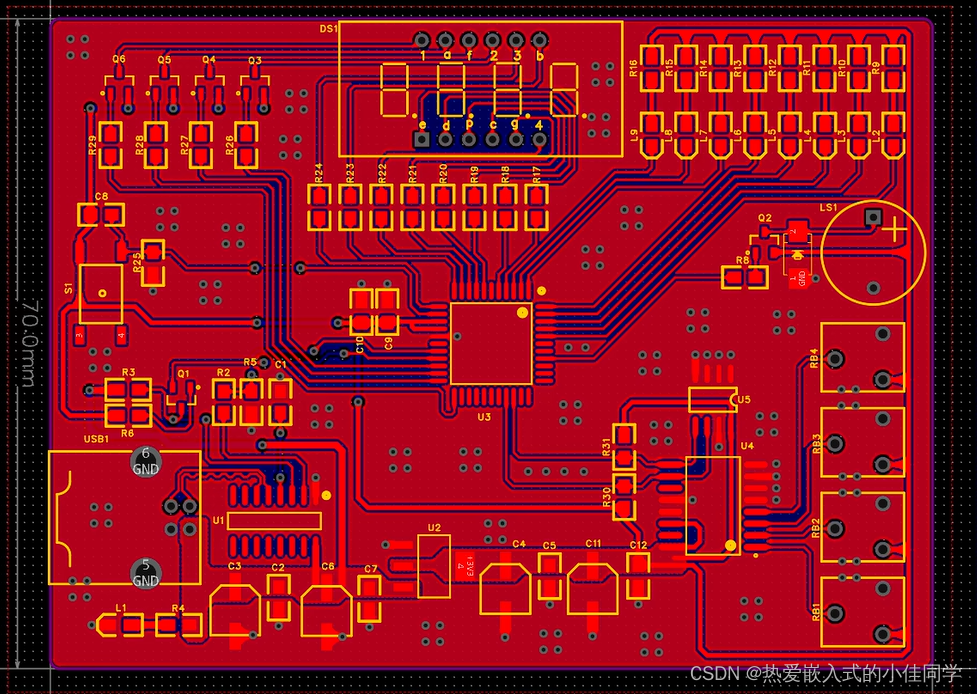Select LED L9 footprint
977x694 pixels.
(651, 135)
